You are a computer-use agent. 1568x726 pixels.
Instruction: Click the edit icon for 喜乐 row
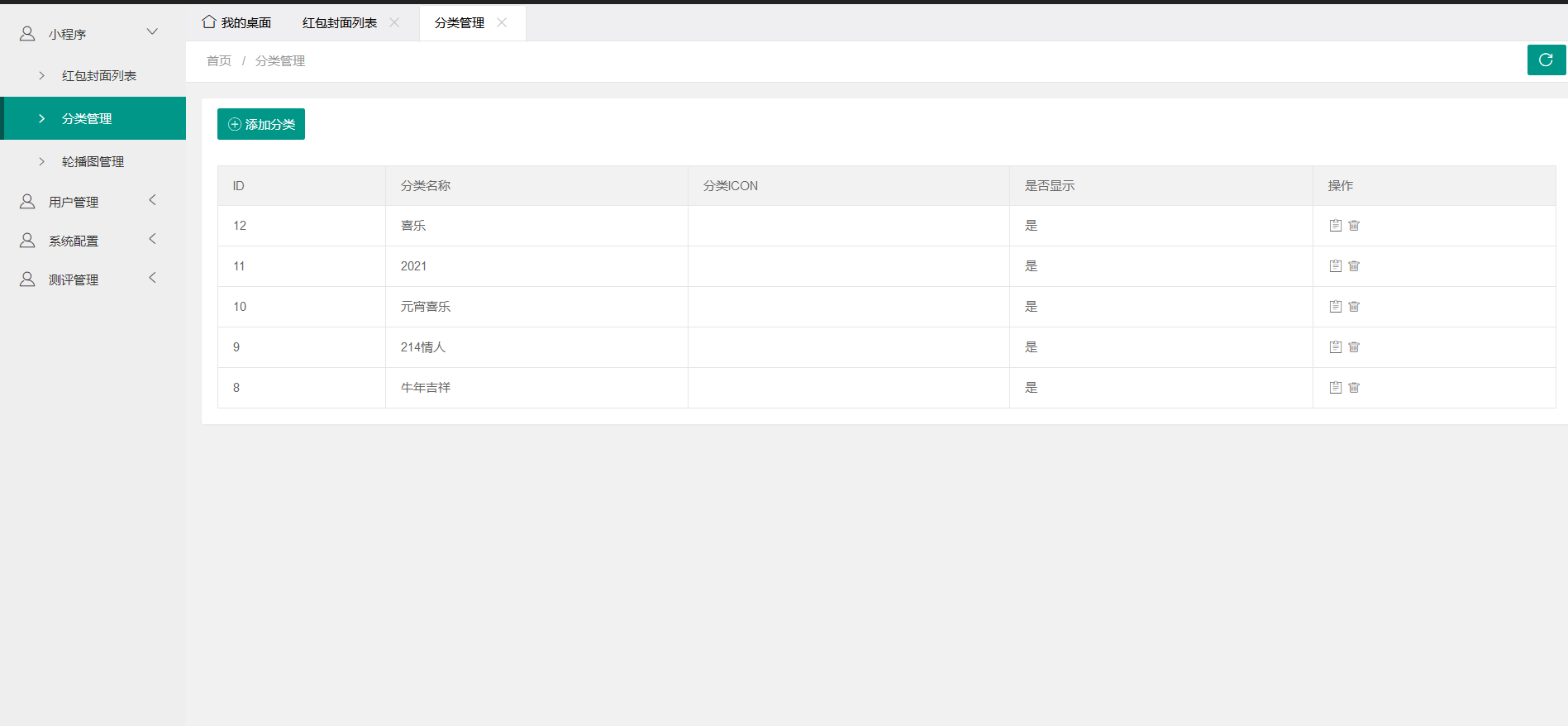[1335, 226]
